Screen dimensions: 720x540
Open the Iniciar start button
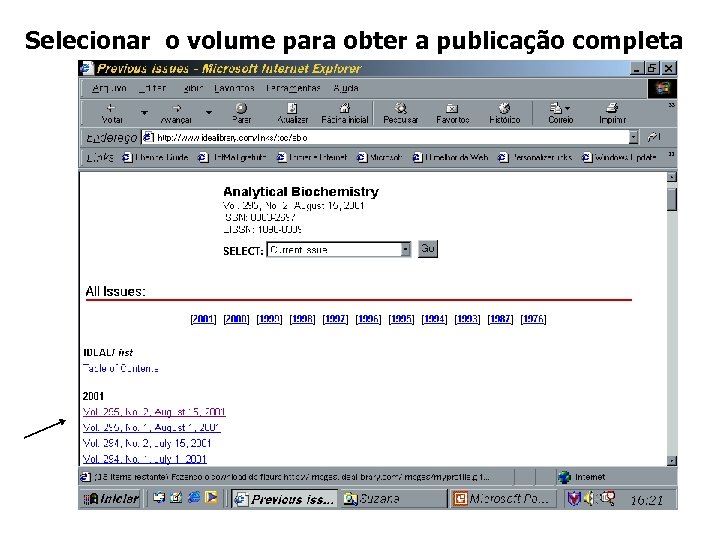point(111,499)
